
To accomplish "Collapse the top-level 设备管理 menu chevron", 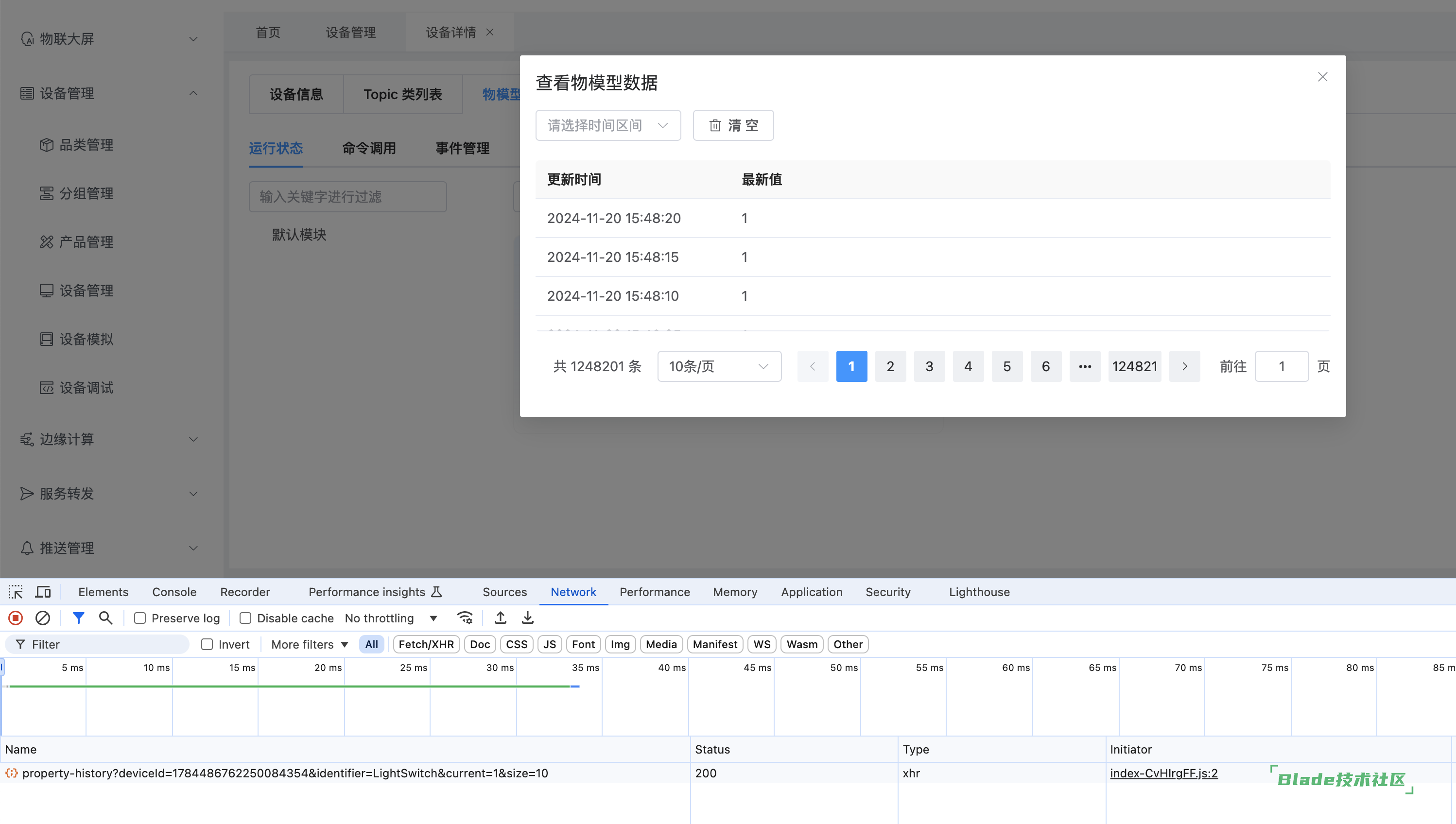I will 193,93.
